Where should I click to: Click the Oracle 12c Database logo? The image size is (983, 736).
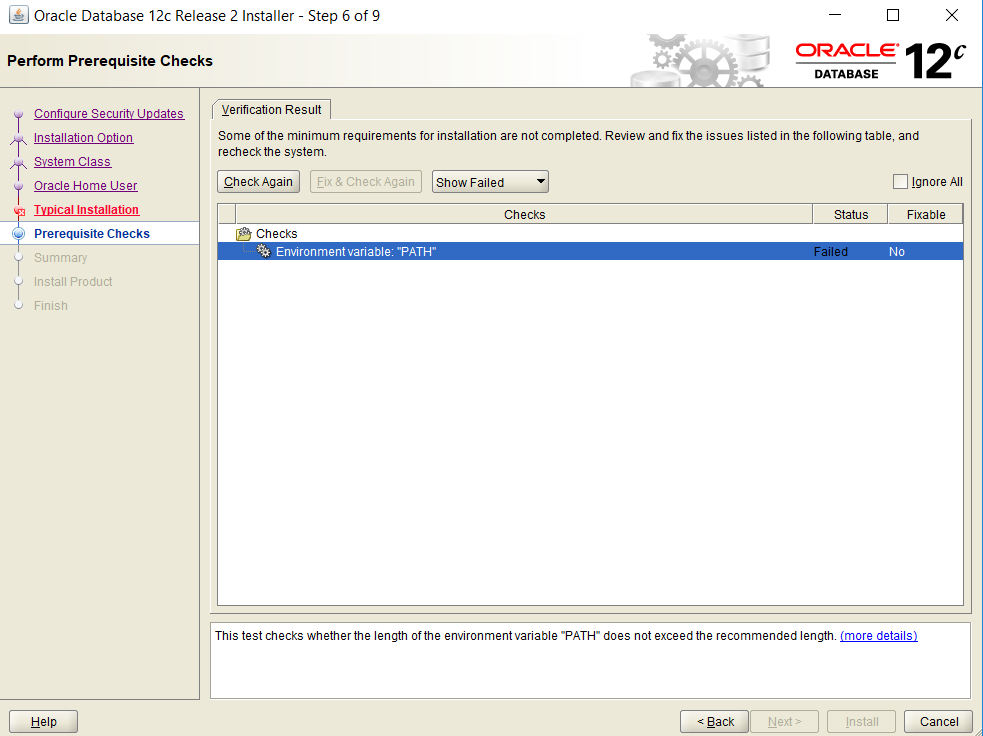[880, 61]
